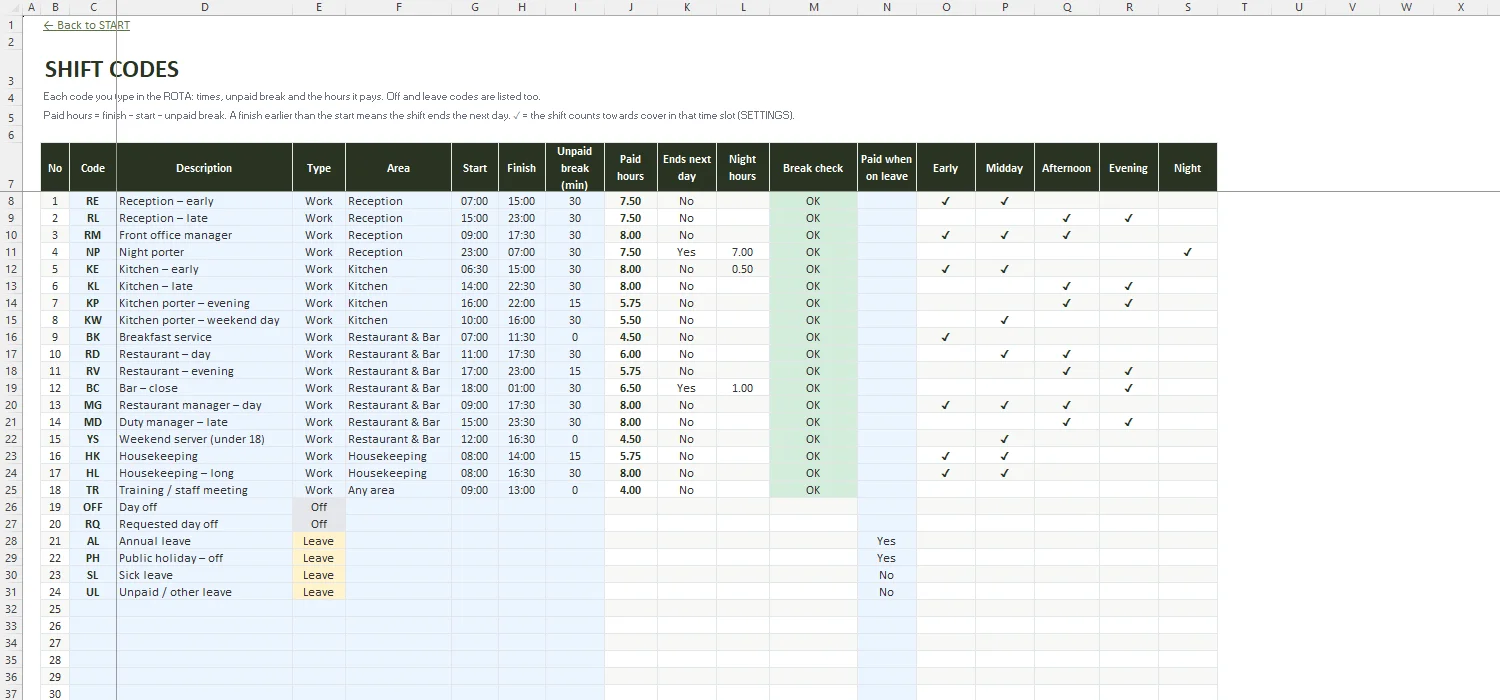Select the "Night hours" header cell
This screenshot has height=700, width=1500.
pyautogui.click(x=743, y=167)
